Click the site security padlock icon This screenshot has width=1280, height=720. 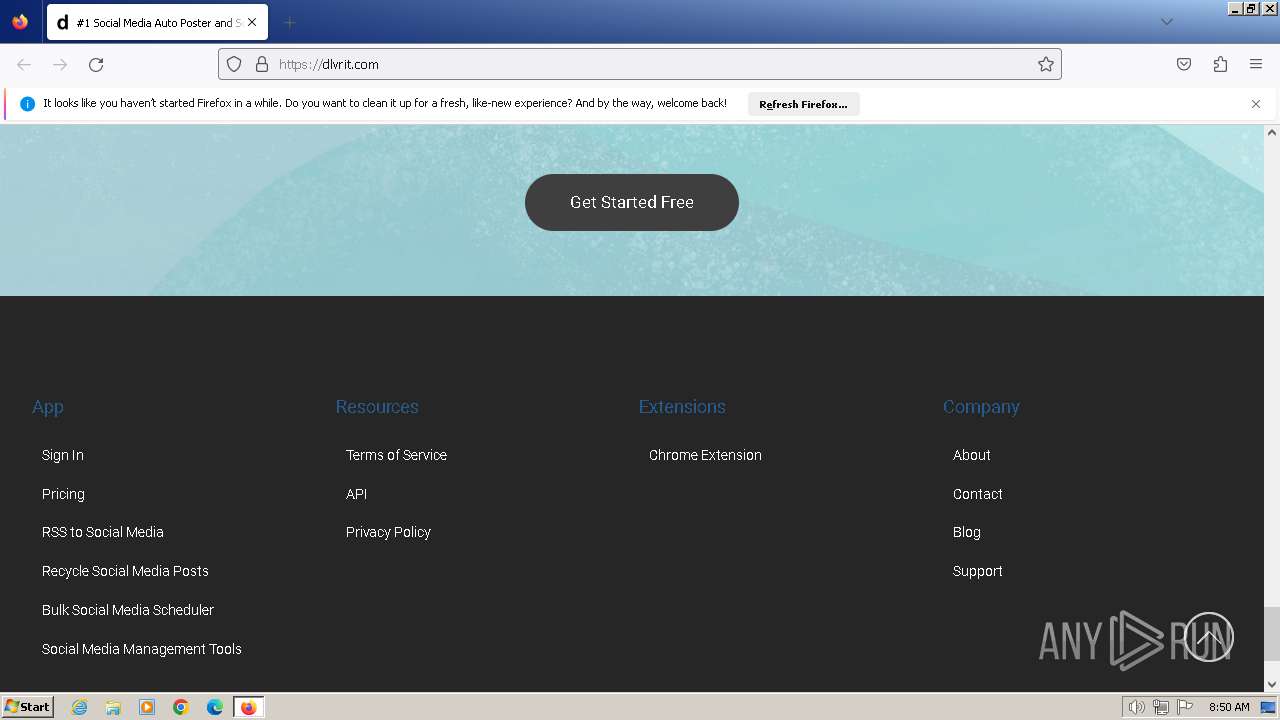(x=262, y=64)
